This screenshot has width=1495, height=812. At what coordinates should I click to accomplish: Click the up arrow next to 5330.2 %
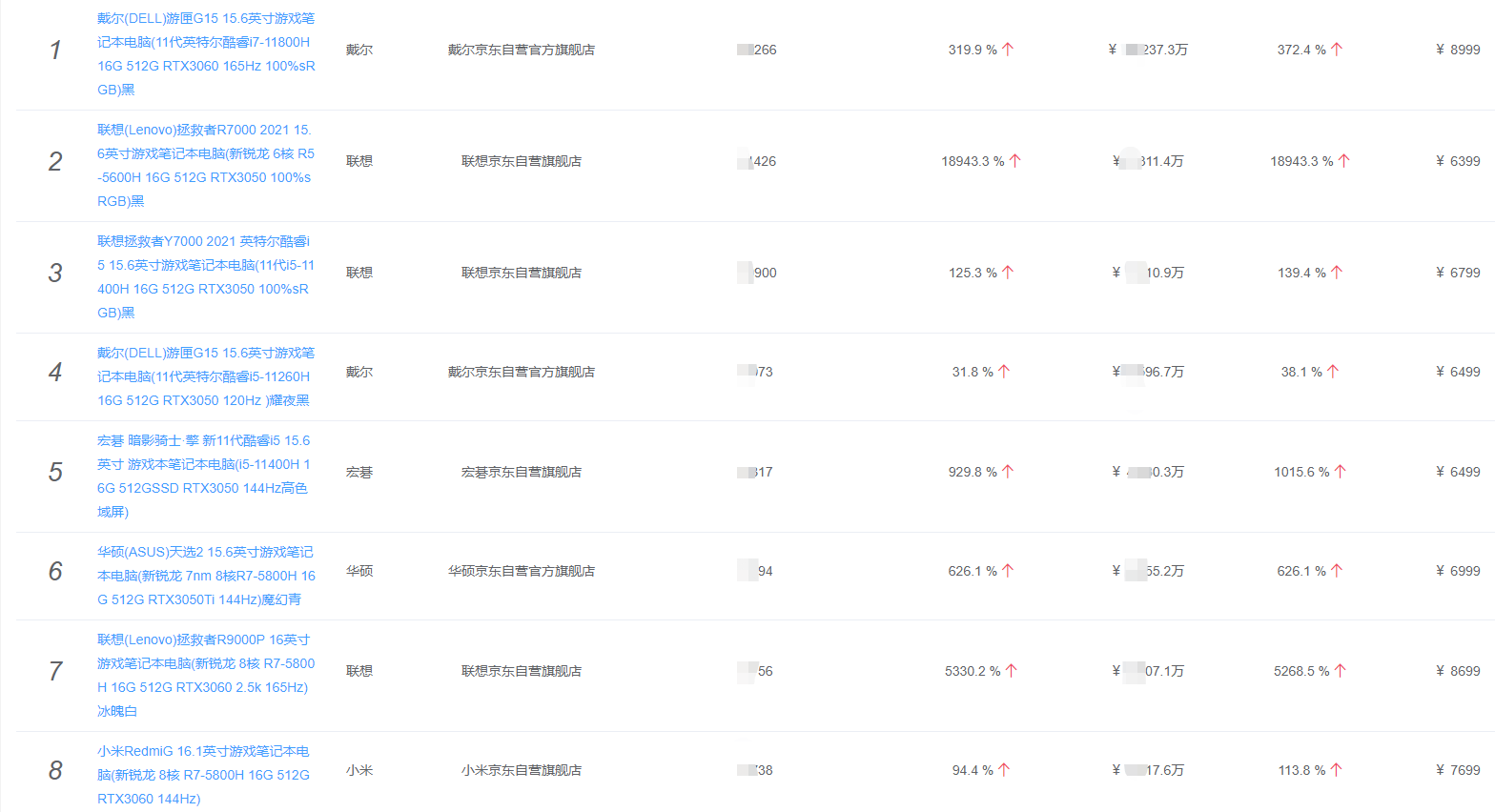click(1012, 671)
